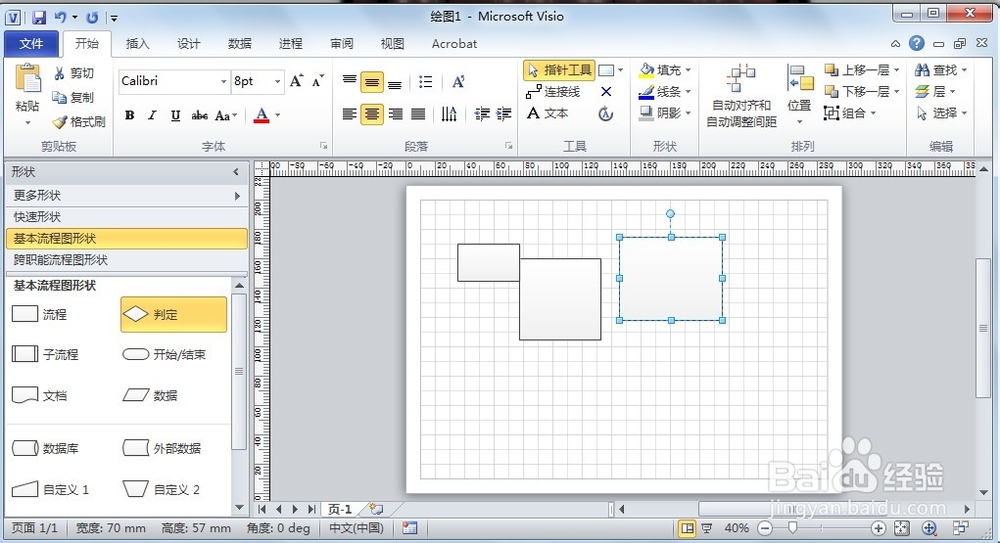
Task: Click the rotation handle above selected shape
Action: (x=670, y=214)
